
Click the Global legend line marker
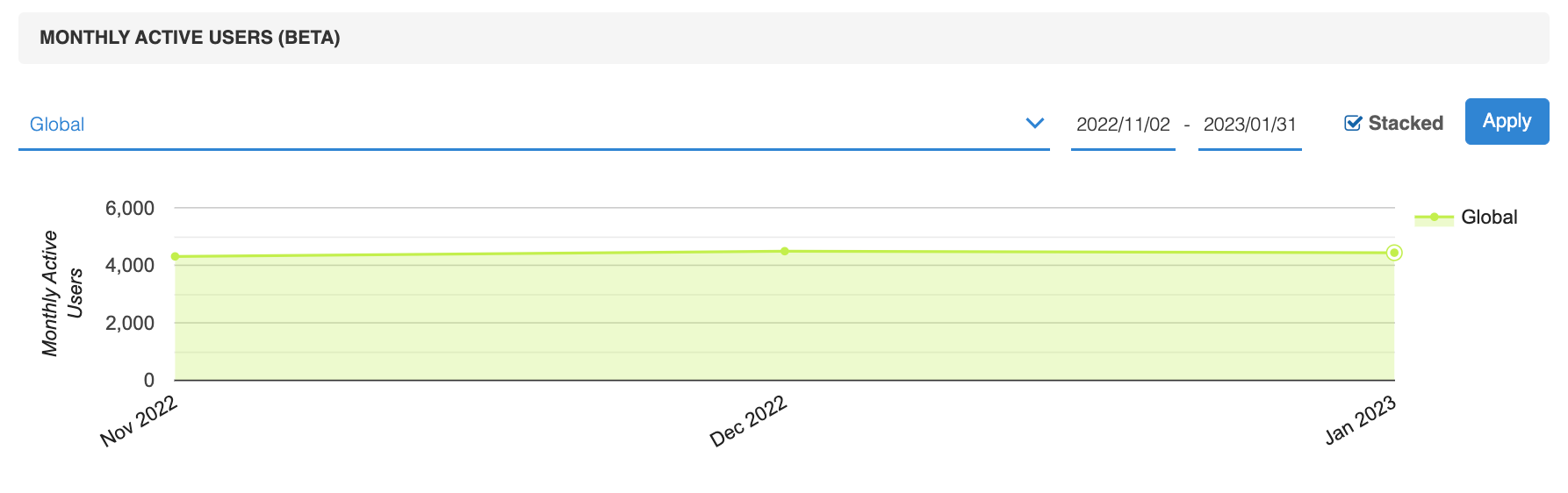pyautogui.click(x=1434, y=218)
